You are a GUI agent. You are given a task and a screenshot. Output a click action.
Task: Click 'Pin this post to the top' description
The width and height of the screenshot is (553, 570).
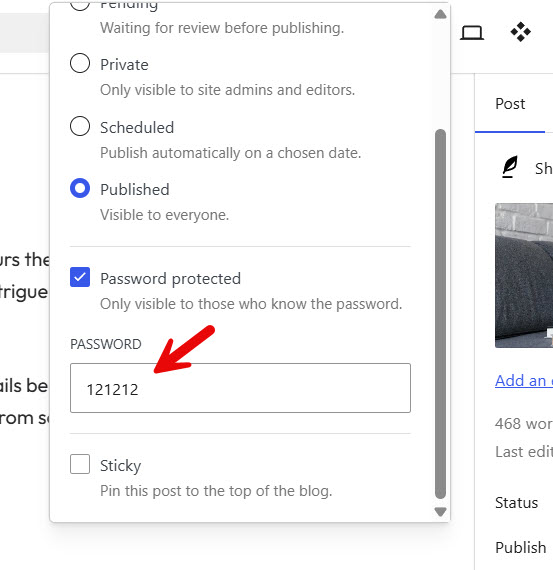[216, 491]
